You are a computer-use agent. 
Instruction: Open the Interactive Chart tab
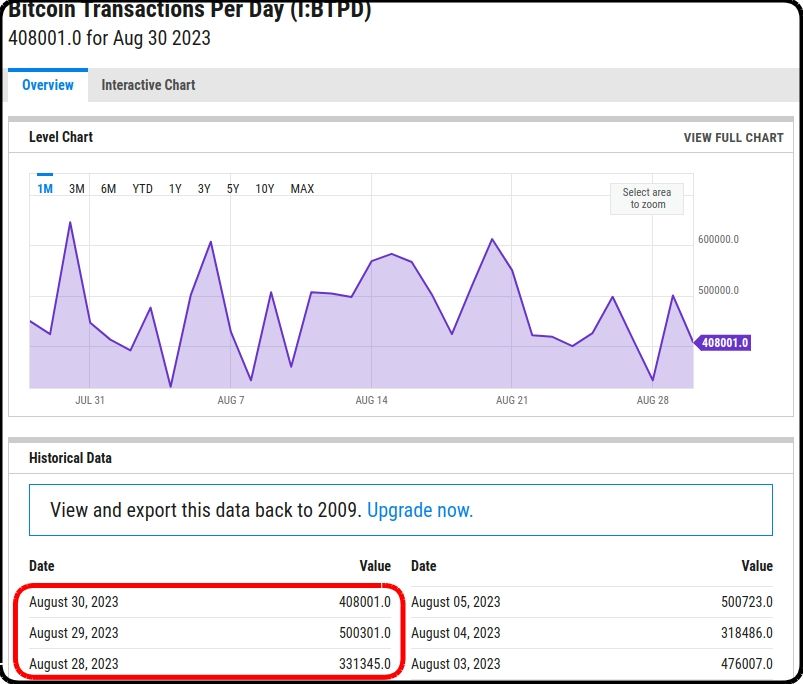click(x=148, y=85)
